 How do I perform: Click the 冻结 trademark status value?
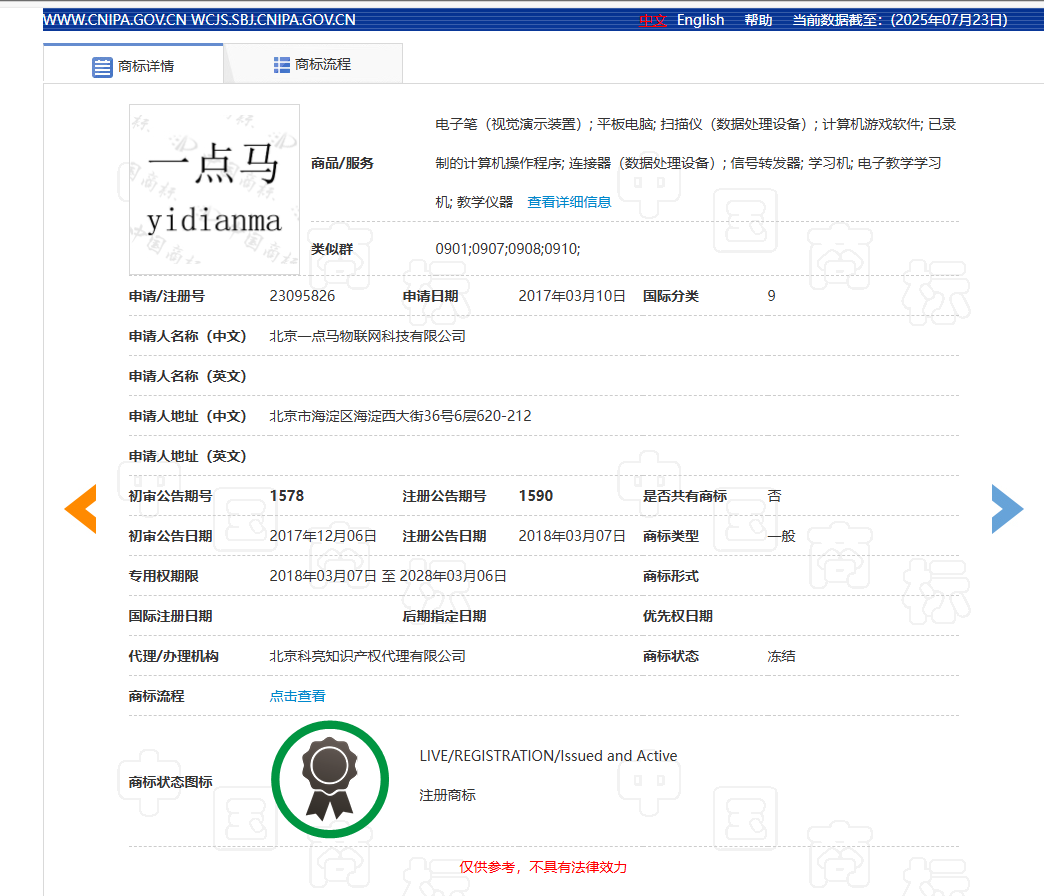pyautogui.click(x=781, y=656)
